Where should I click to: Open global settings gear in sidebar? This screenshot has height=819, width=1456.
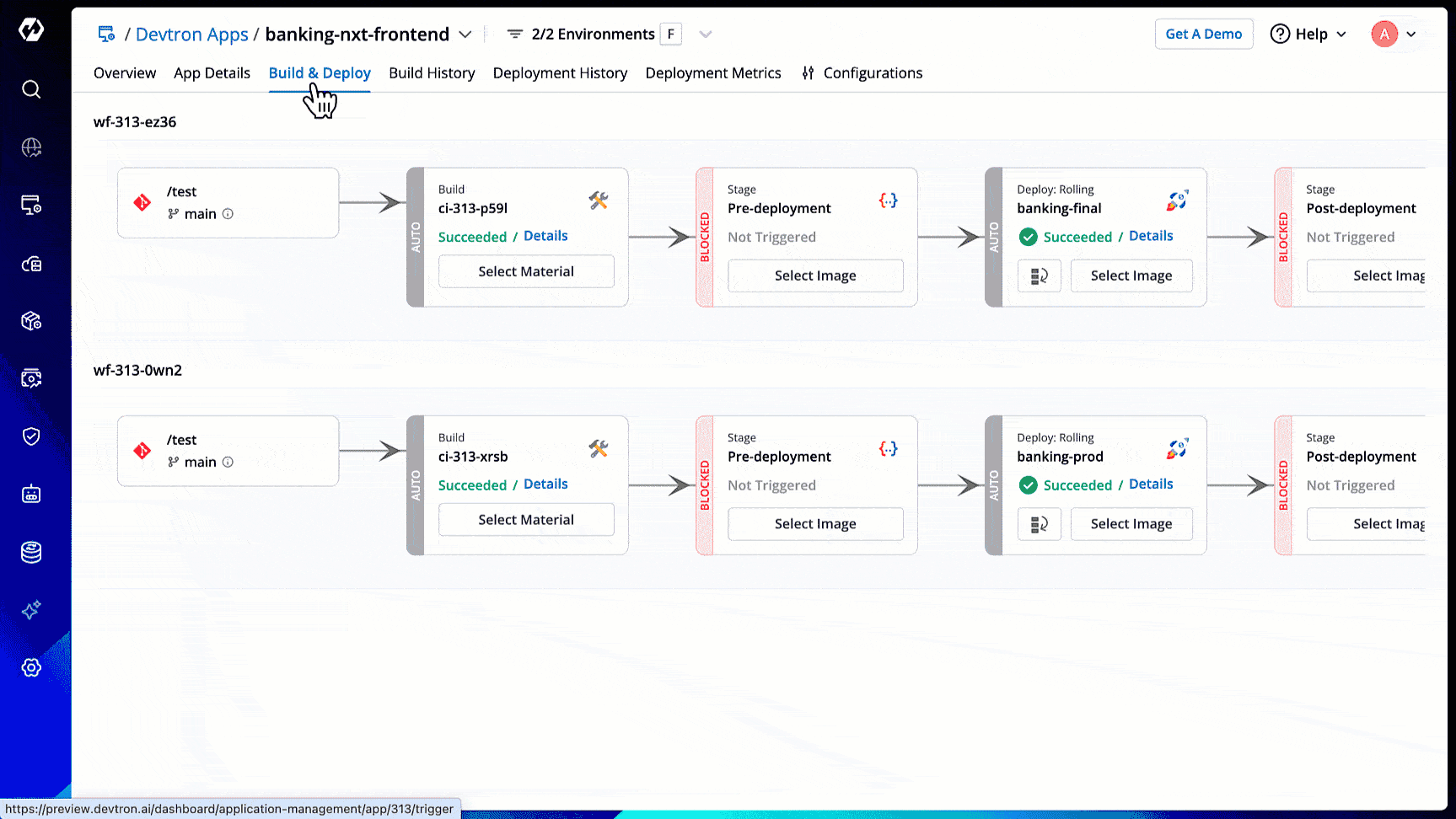31,667
